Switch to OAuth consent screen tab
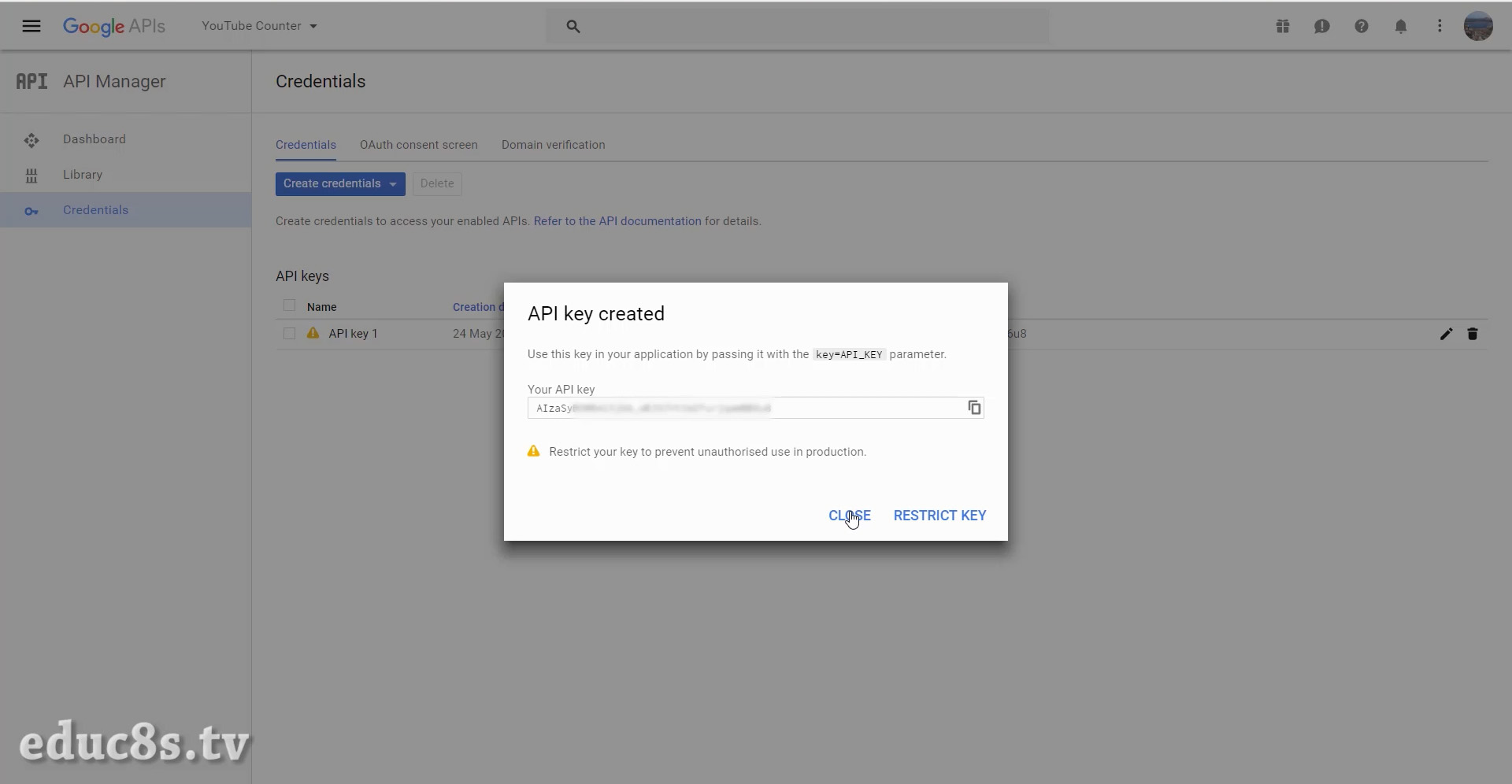 (x=419, y=145)
